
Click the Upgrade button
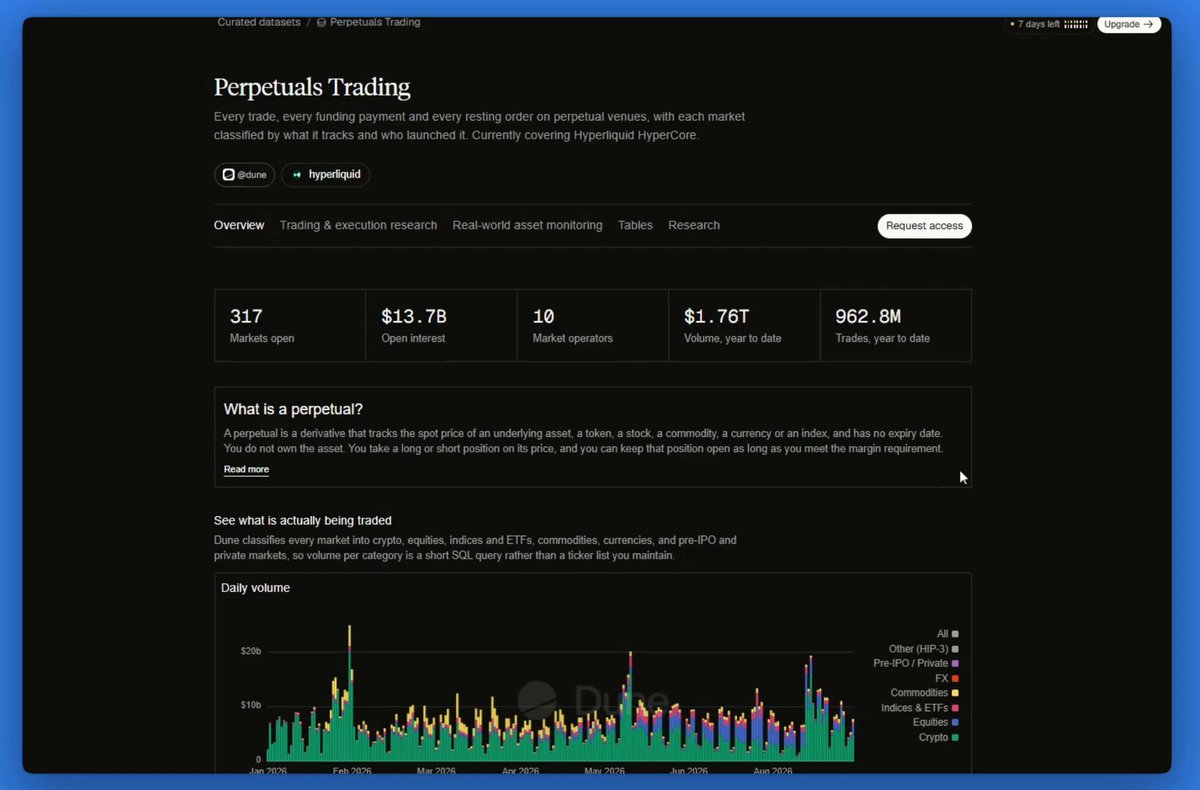(1129, 24)
